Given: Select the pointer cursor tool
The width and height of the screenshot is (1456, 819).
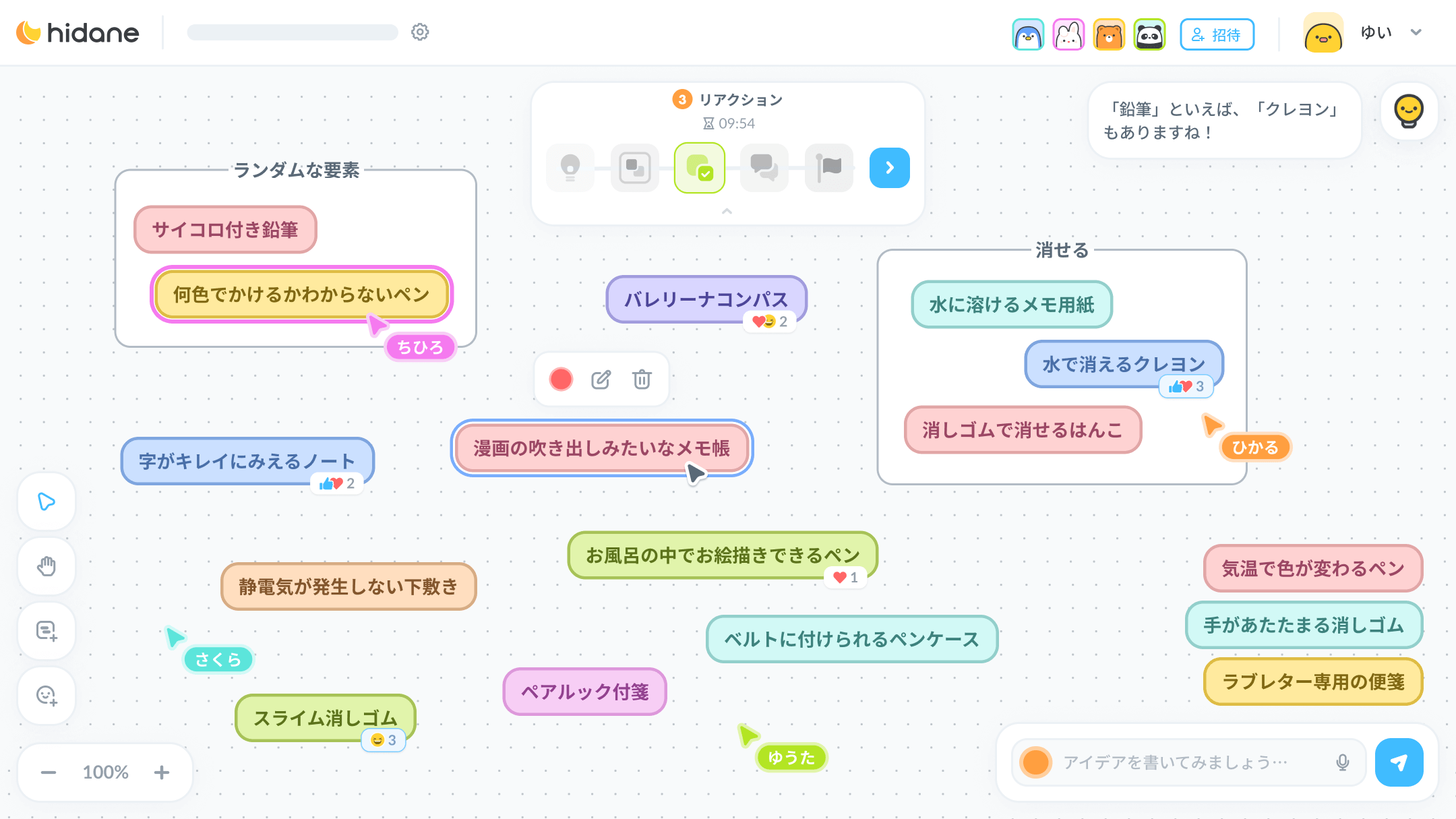Looking at the screenshot, I should [47, 502].
